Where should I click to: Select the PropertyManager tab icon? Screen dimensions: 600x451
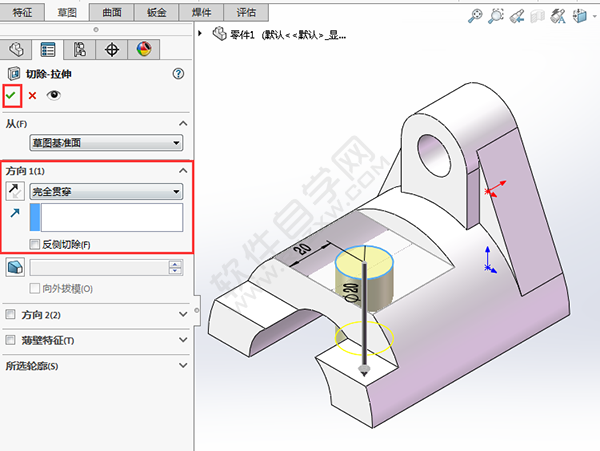48,49
